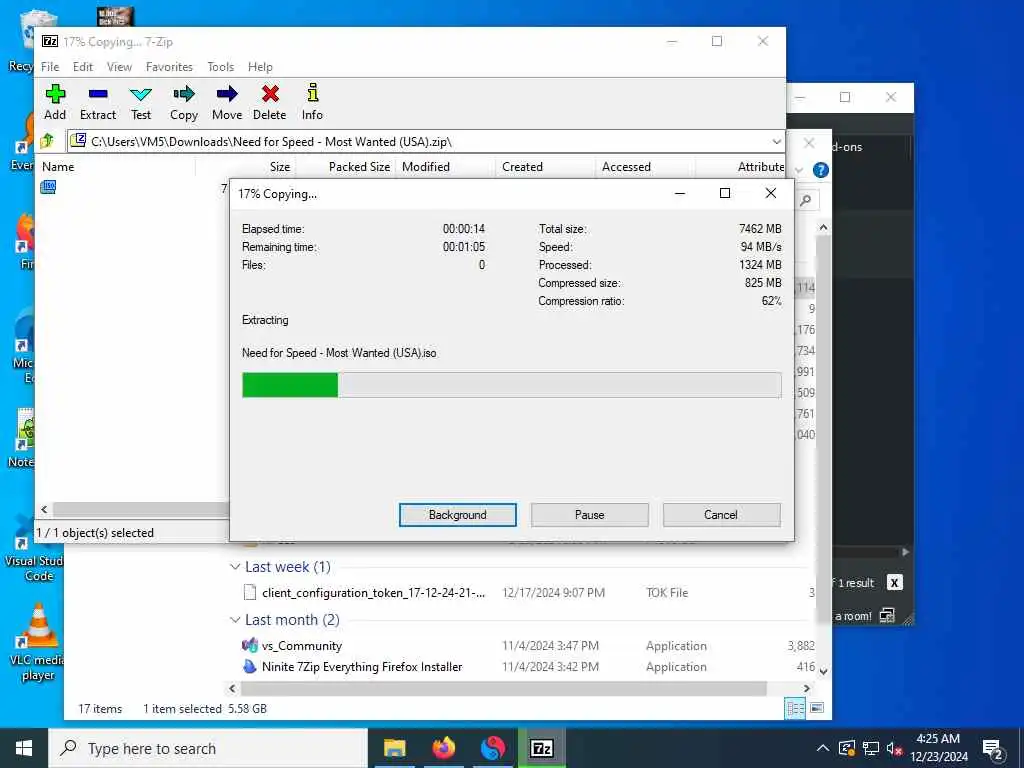Open the taskbar clock and date
The height and width of the screenshot is (768, 1024).
click(x=938, y=748)
